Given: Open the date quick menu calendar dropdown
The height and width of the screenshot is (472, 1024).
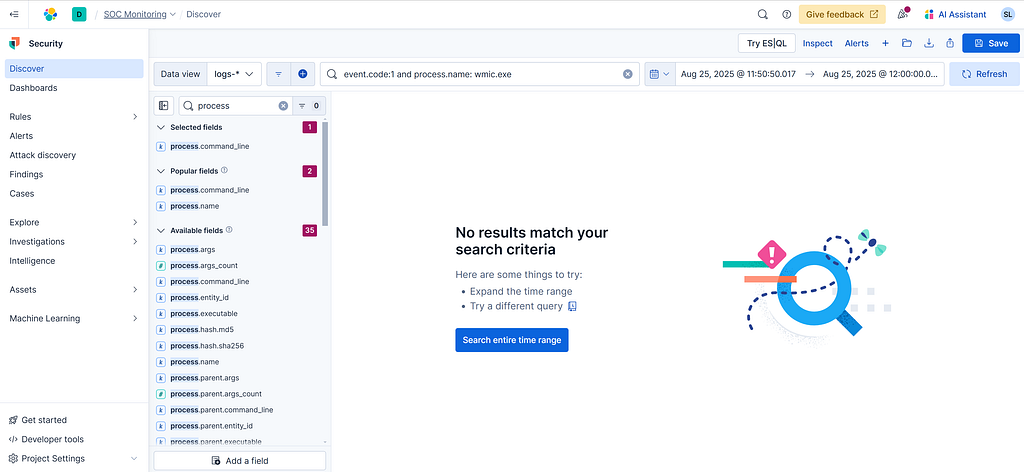Looking at the screenshot, I should (658, 74).
